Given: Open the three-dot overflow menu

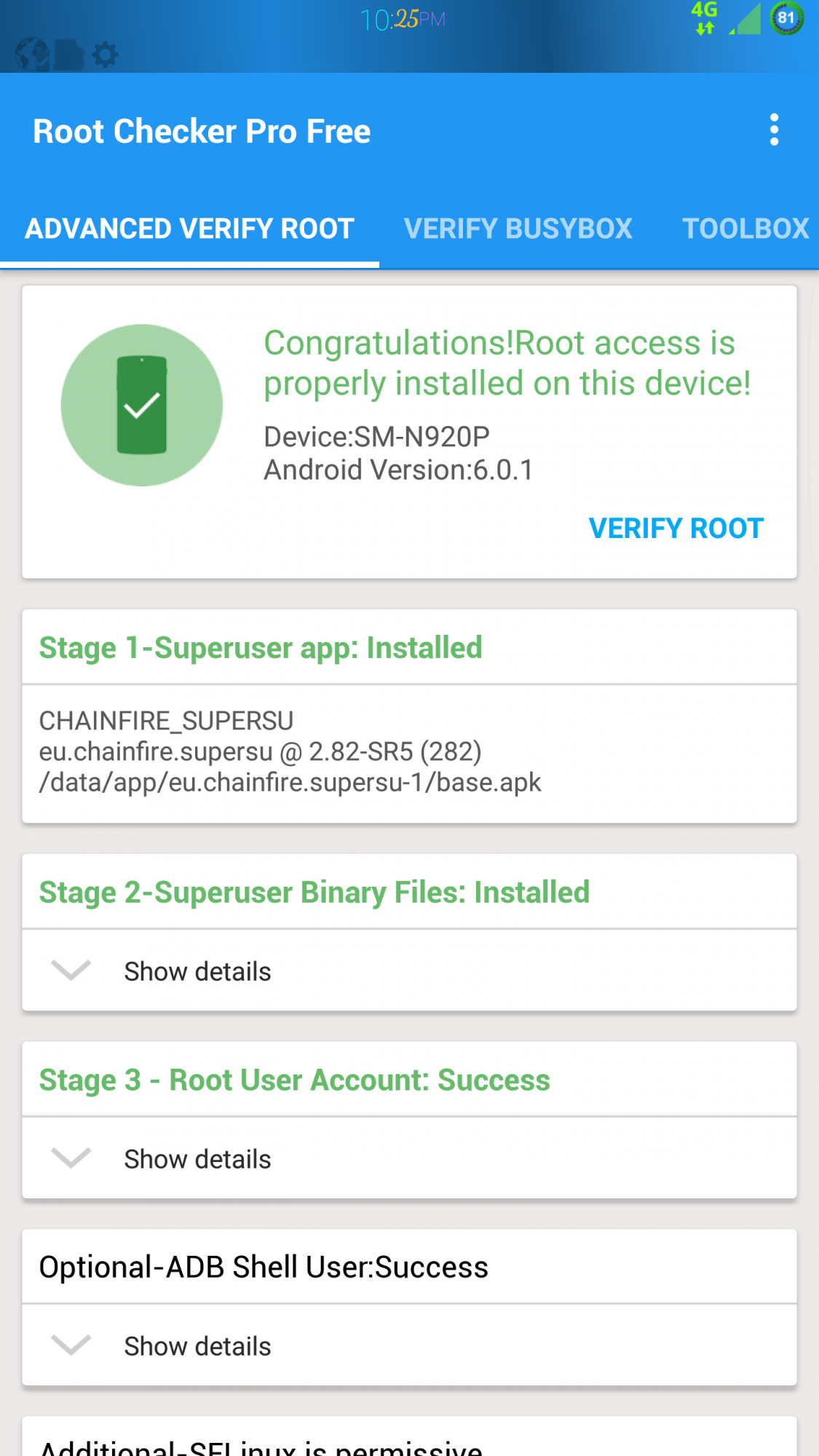Looking at the screenshot, I should tap(774, 130).
